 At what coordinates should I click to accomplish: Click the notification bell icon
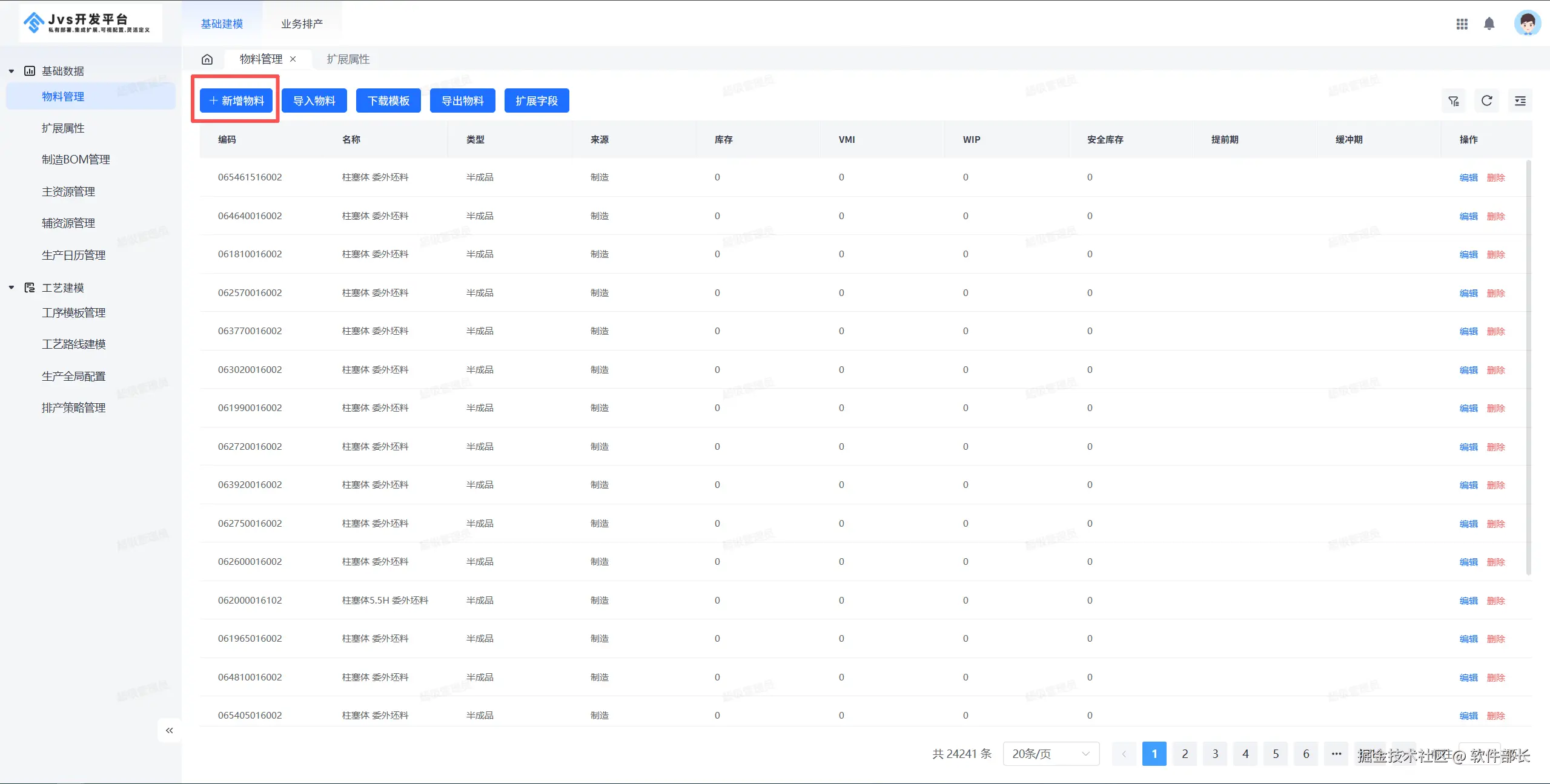click(1489, 24)
